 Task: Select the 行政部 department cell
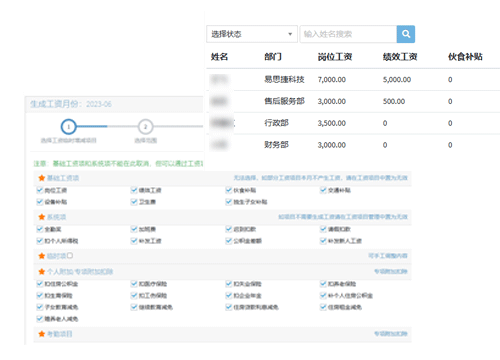pos(276,123)
